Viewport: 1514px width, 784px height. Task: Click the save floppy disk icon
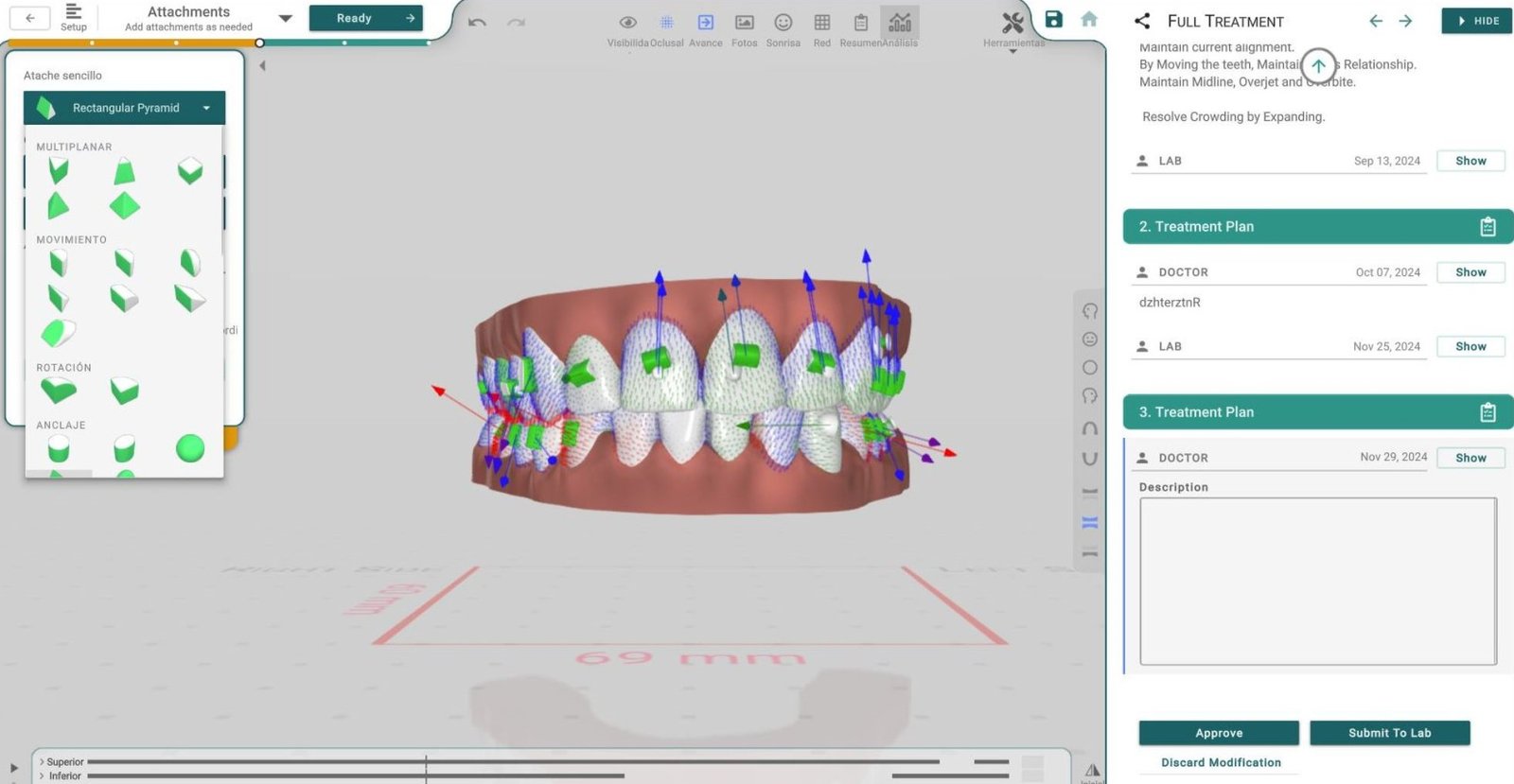pos(1053,19)
